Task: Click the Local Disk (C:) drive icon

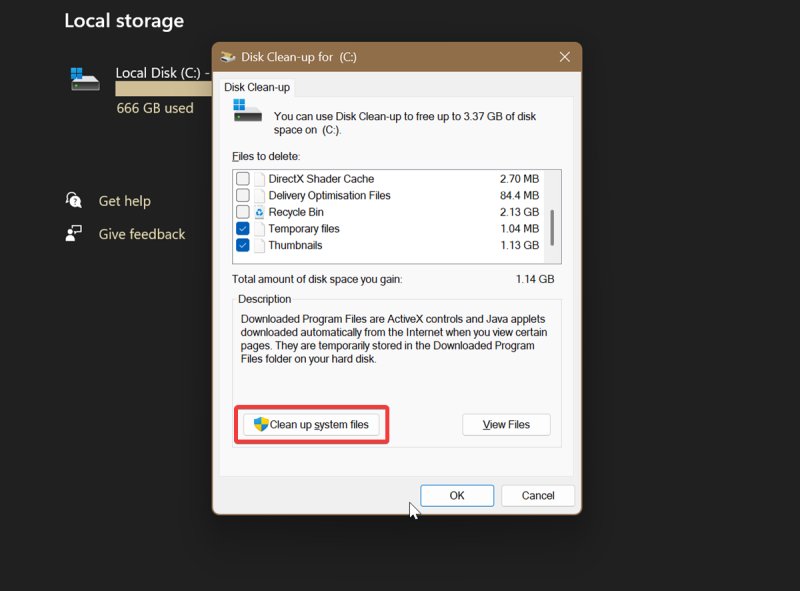Action: [85, 79]
